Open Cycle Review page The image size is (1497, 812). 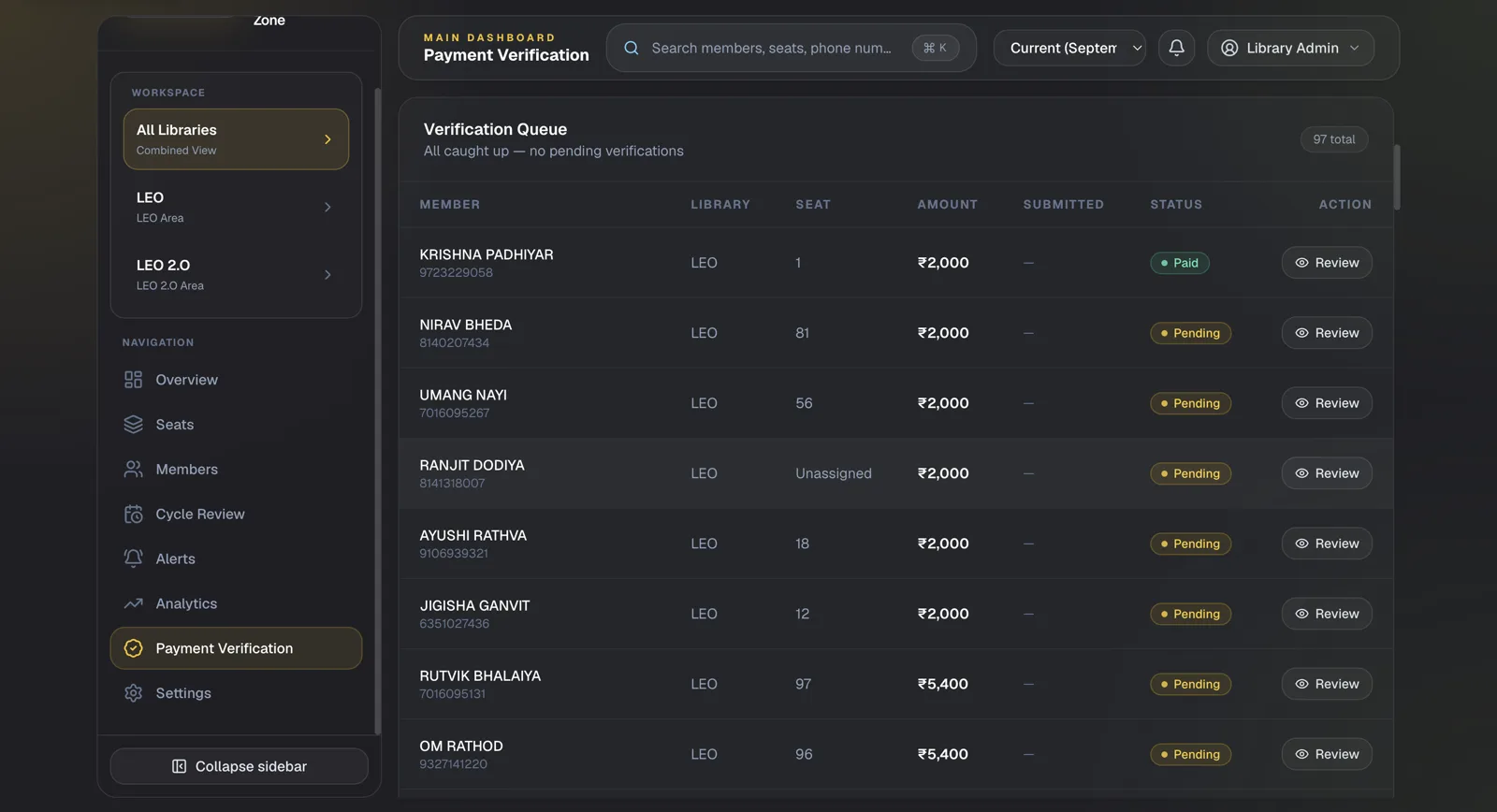tap(236, 515)
